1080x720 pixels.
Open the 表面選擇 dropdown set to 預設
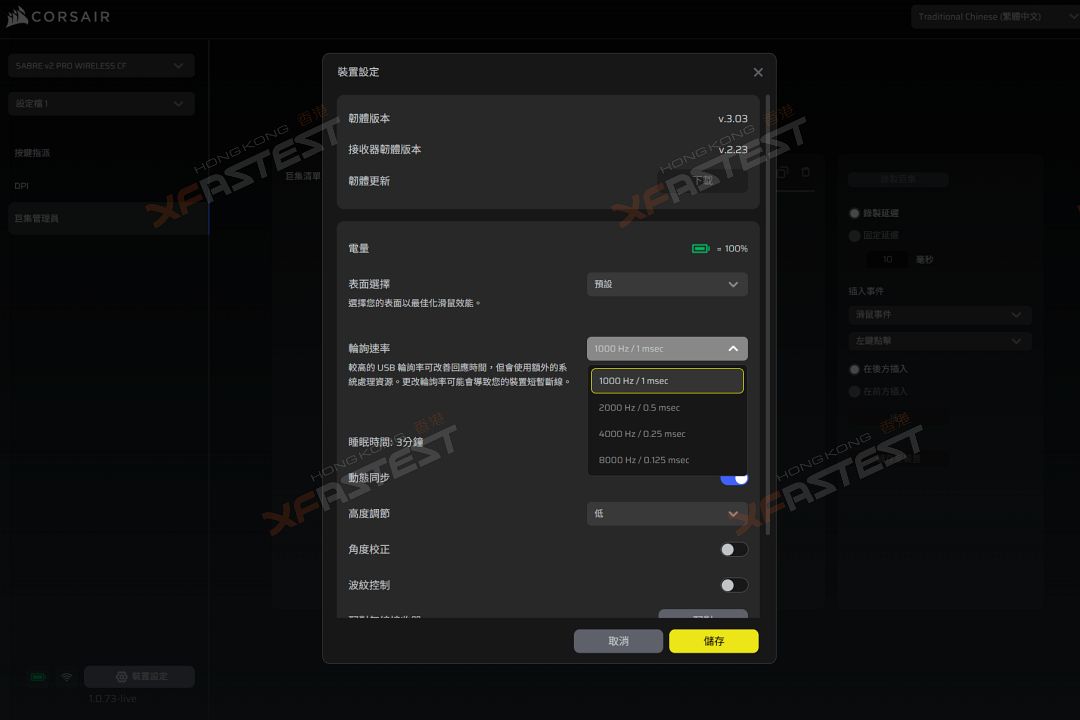pyautogui.click(x=667, y=284)
